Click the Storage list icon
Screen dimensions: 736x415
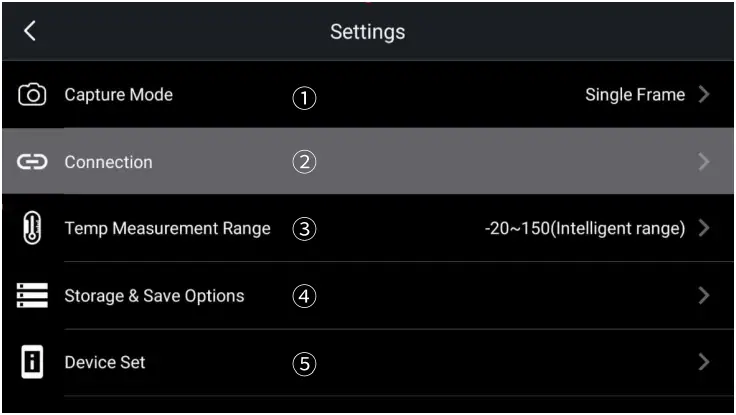(x=32, y=295)
